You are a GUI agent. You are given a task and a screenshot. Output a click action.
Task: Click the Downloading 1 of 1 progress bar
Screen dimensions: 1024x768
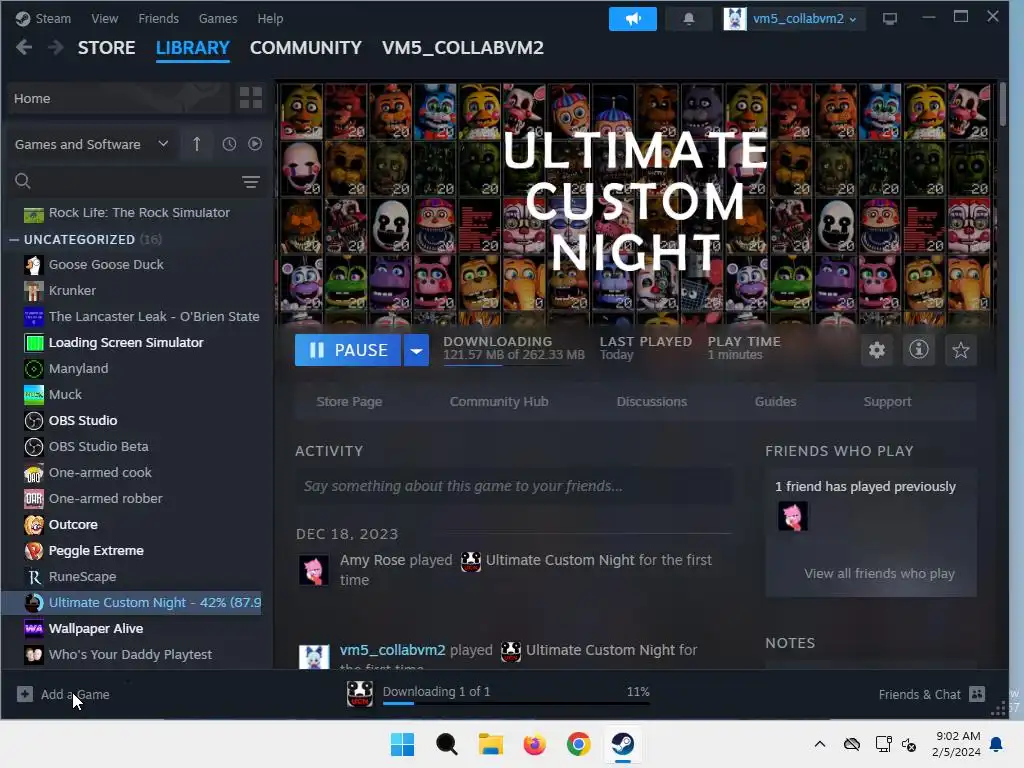[516, 703]
